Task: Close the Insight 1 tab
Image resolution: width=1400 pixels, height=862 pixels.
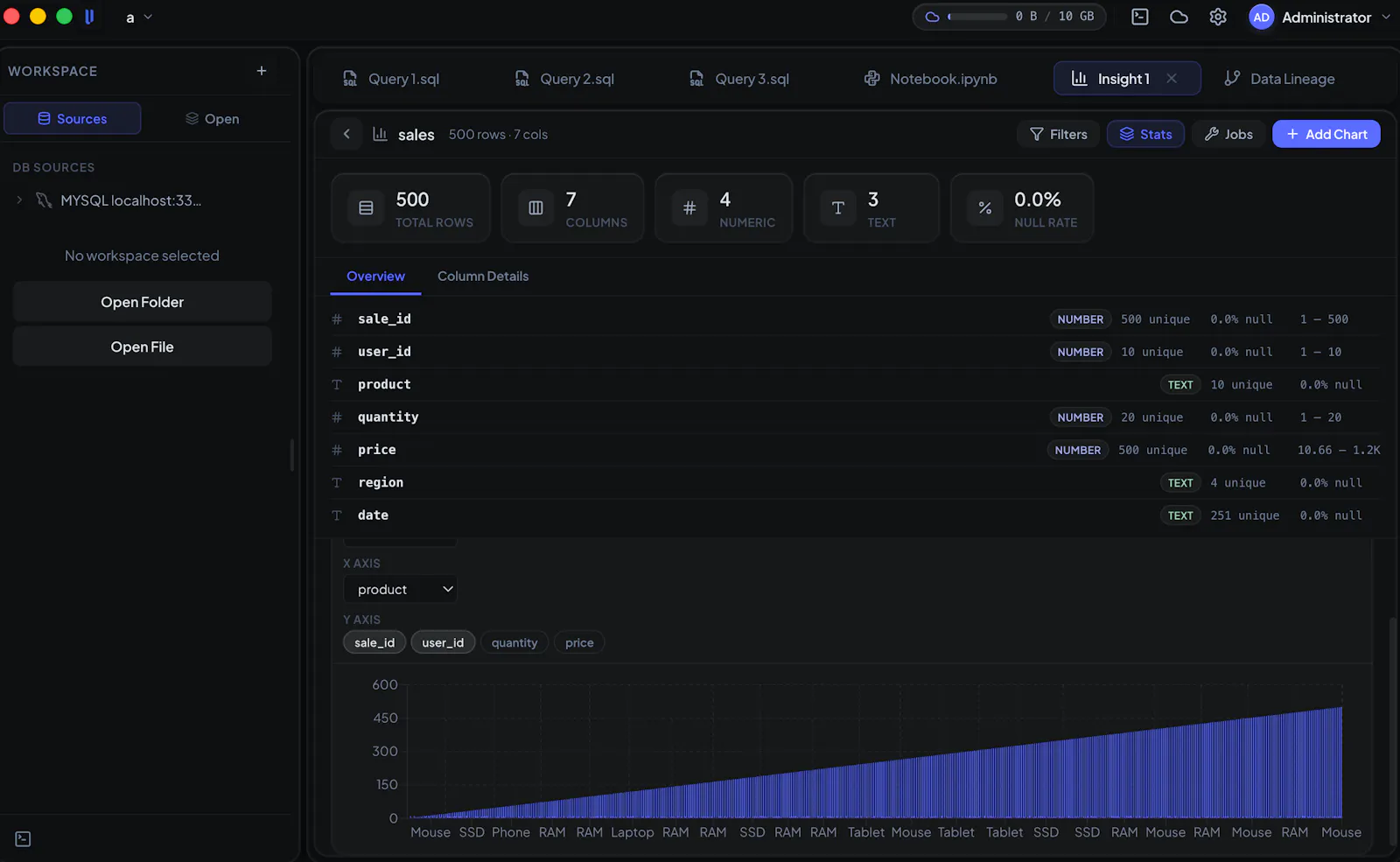Action: click(x=1172, y=79)
